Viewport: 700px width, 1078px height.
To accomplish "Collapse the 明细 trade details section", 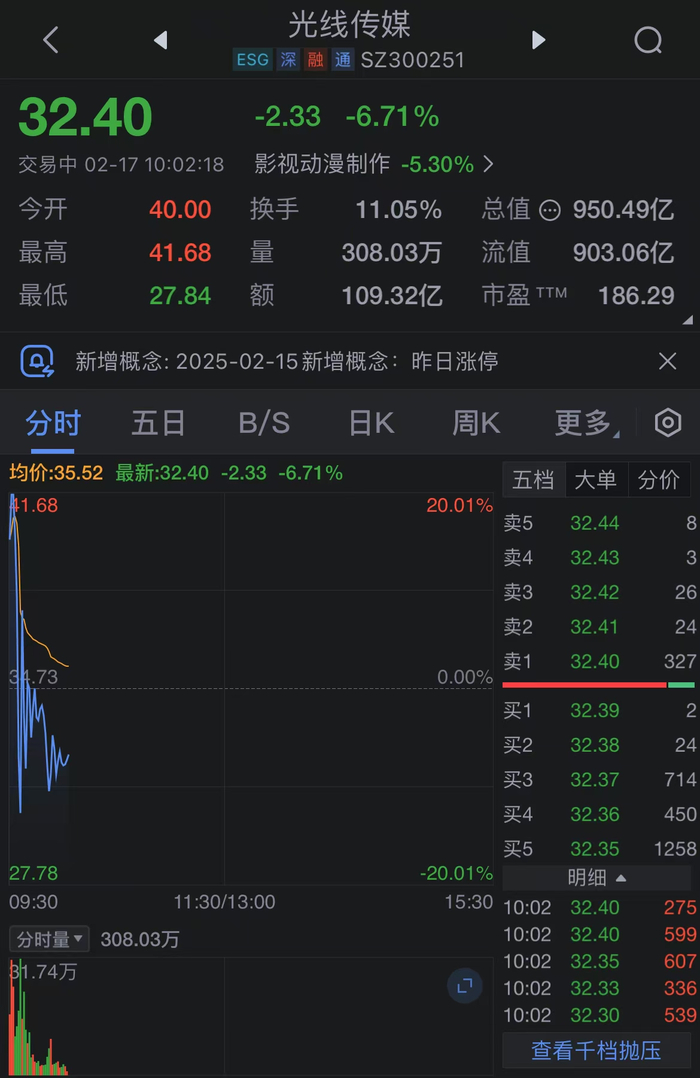I will click(598, 878).
